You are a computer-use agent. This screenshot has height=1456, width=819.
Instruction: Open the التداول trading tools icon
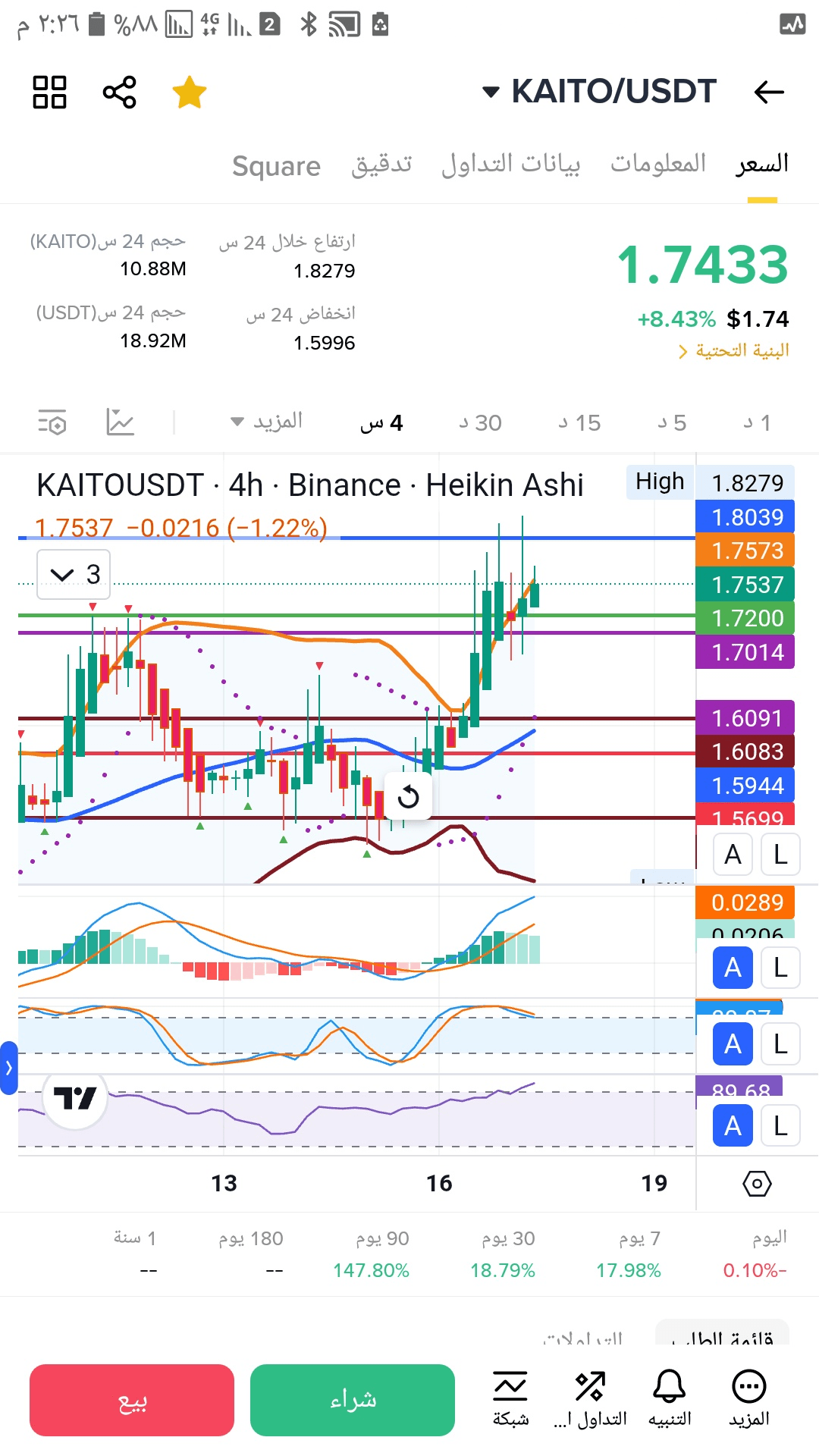pyautogui.click(x=590, y=1400)
